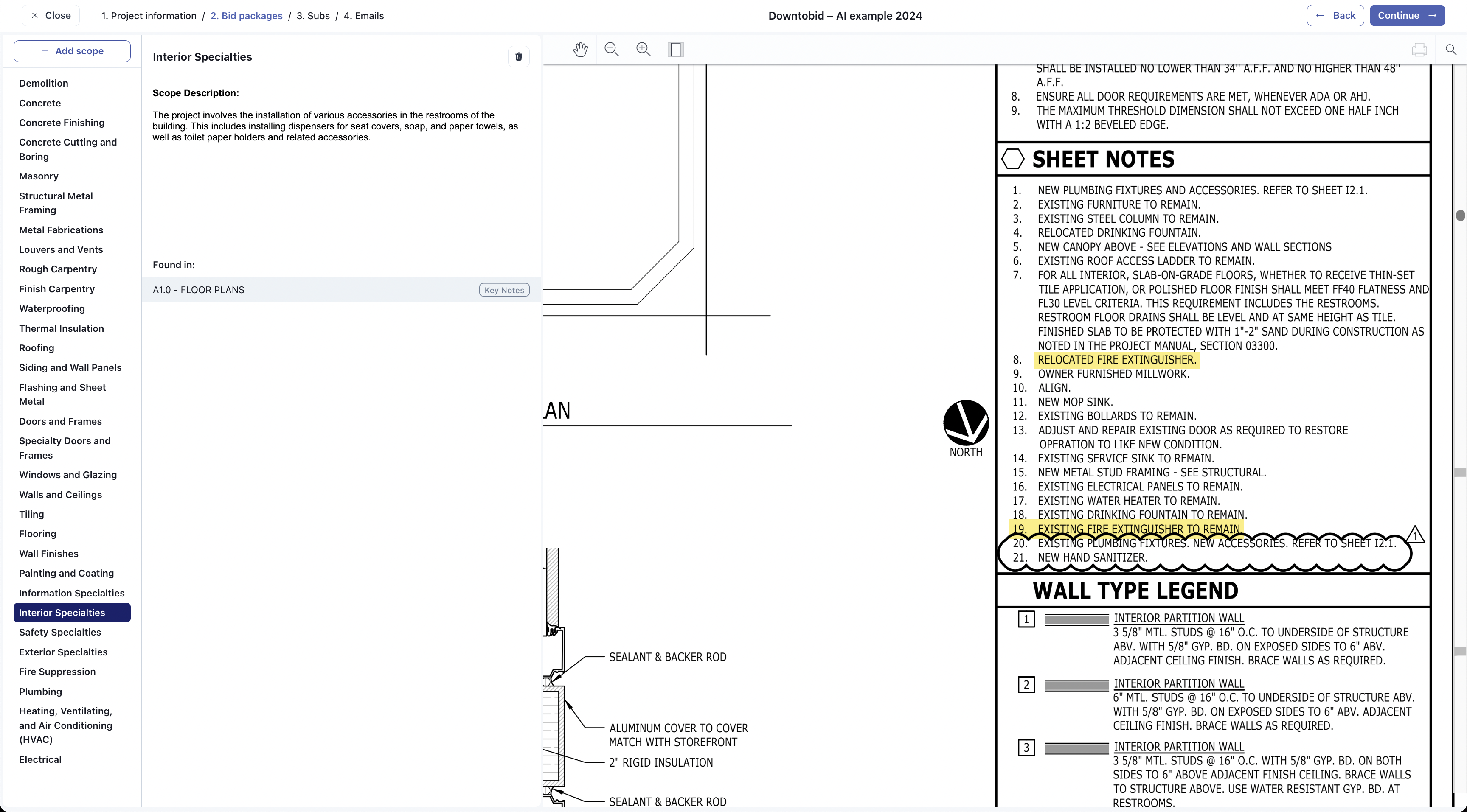Select Information Specialties scope

click(x=71, y=593)
